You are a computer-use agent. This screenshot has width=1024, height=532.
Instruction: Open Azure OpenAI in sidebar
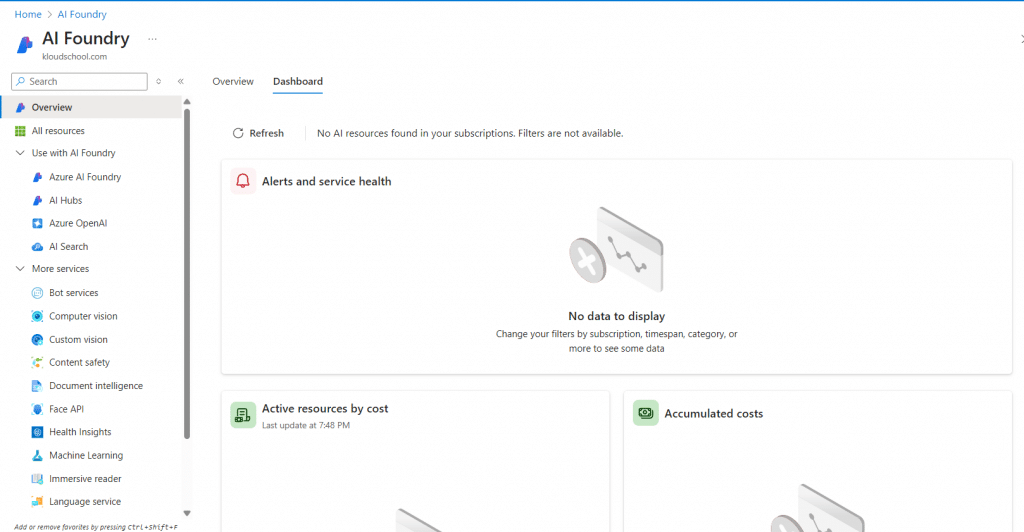(x=78, y=223)
